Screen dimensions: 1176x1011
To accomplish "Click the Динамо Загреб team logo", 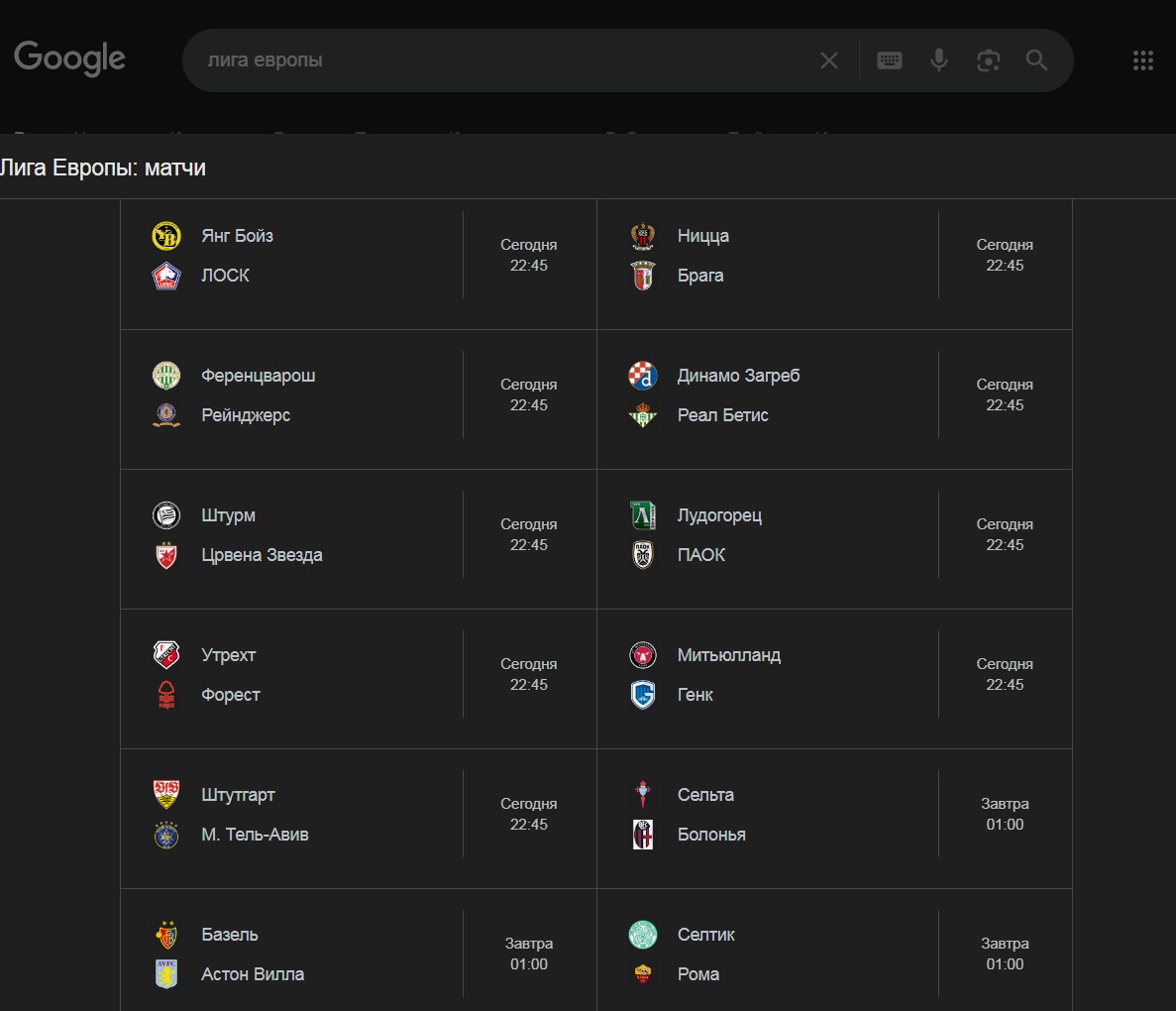I will 643,376.
